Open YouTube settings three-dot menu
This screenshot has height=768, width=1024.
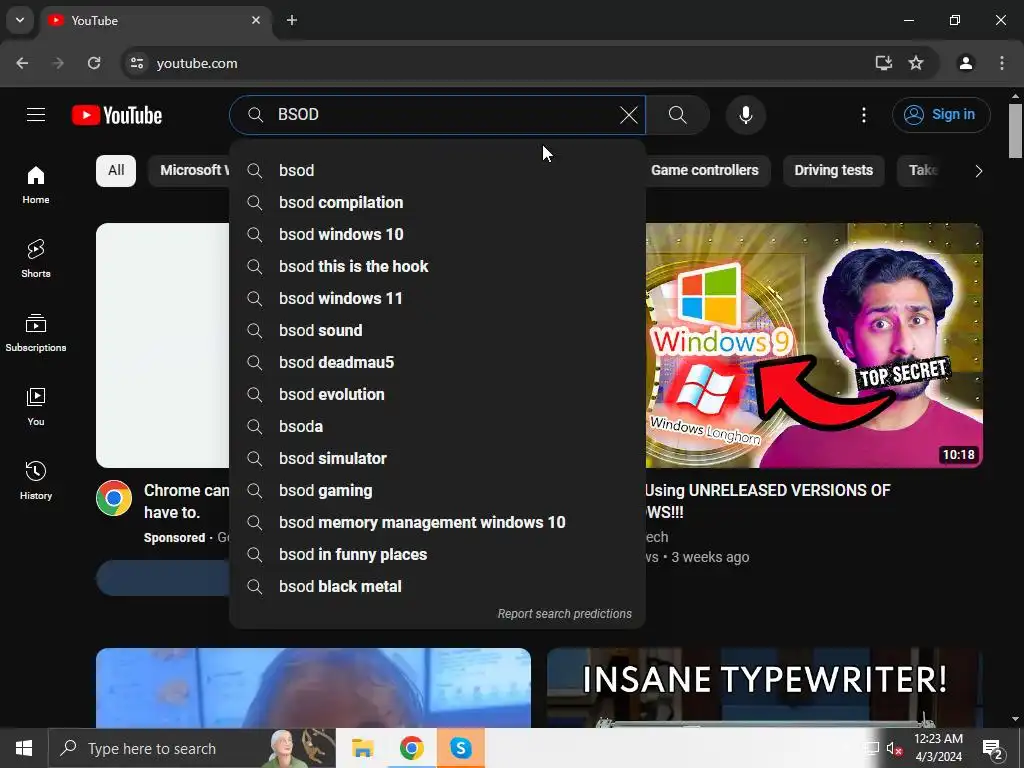coord(864,115)
